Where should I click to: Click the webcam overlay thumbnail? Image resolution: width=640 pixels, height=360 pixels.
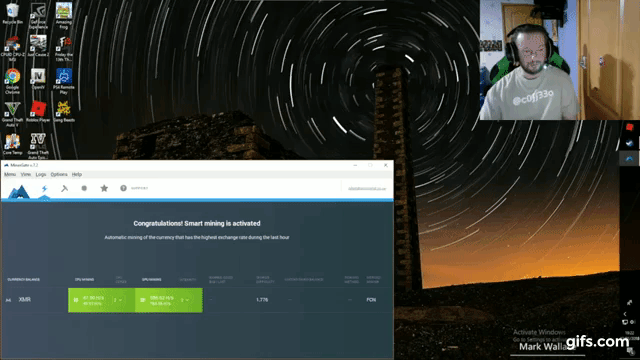(x=560, y=60)
